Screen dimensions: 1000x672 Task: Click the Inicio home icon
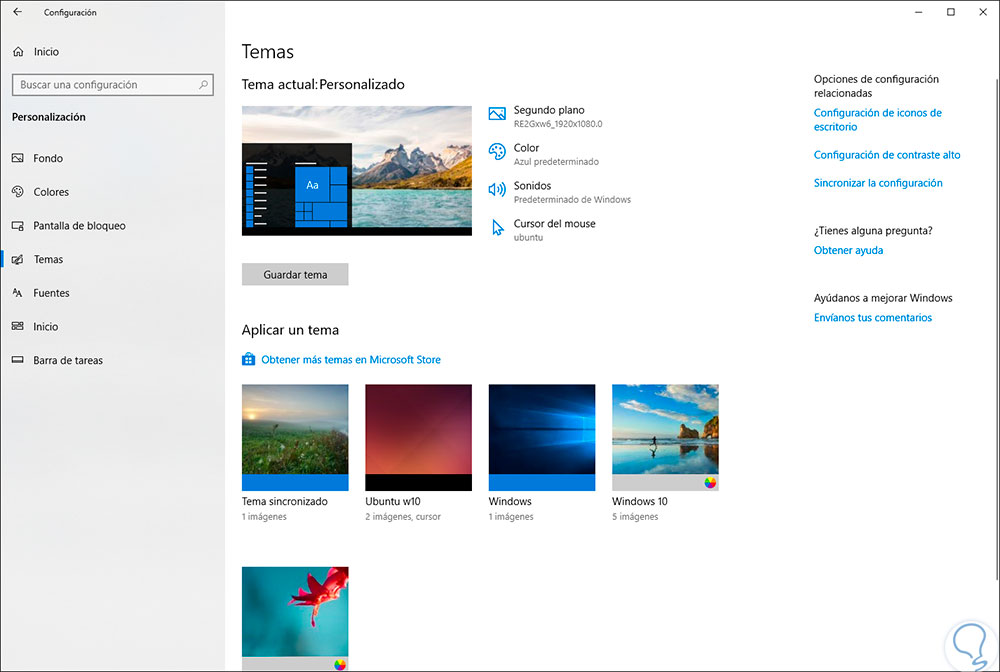tap(18, 52)
